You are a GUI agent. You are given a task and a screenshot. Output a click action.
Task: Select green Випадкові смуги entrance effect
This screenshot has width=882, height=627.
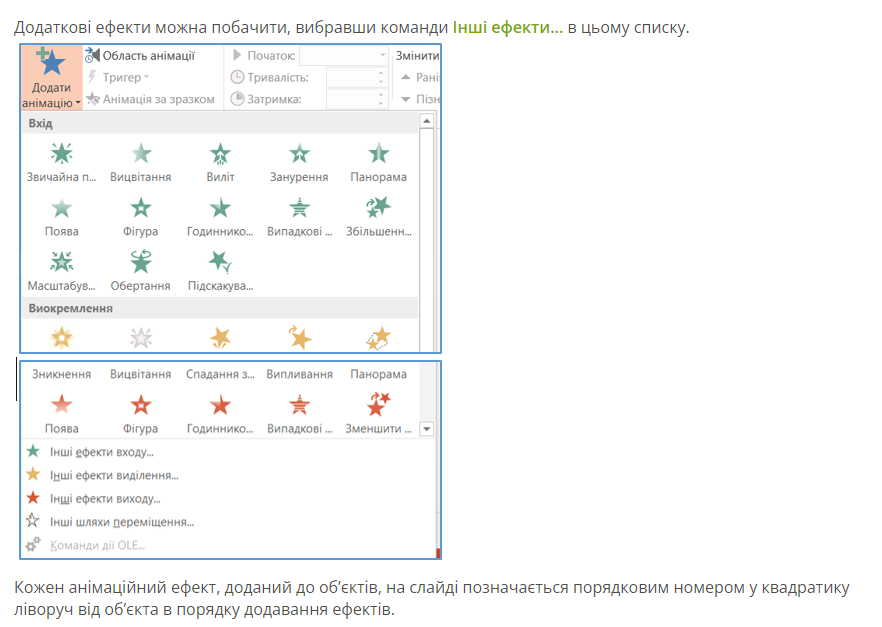coord(299,217)
